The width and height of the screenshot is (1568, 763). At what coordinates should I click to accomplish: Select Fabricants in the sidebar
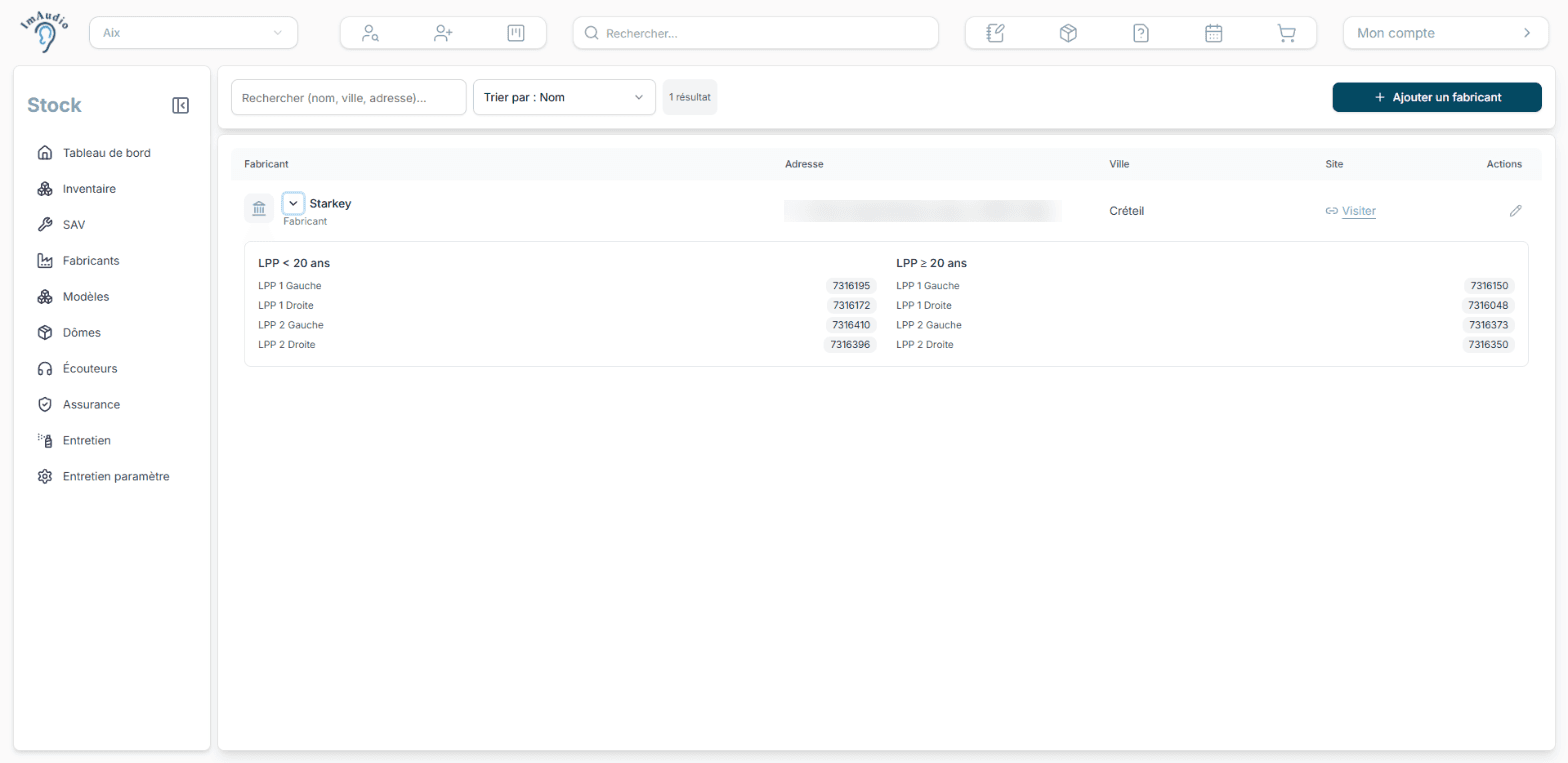(91, 261)
